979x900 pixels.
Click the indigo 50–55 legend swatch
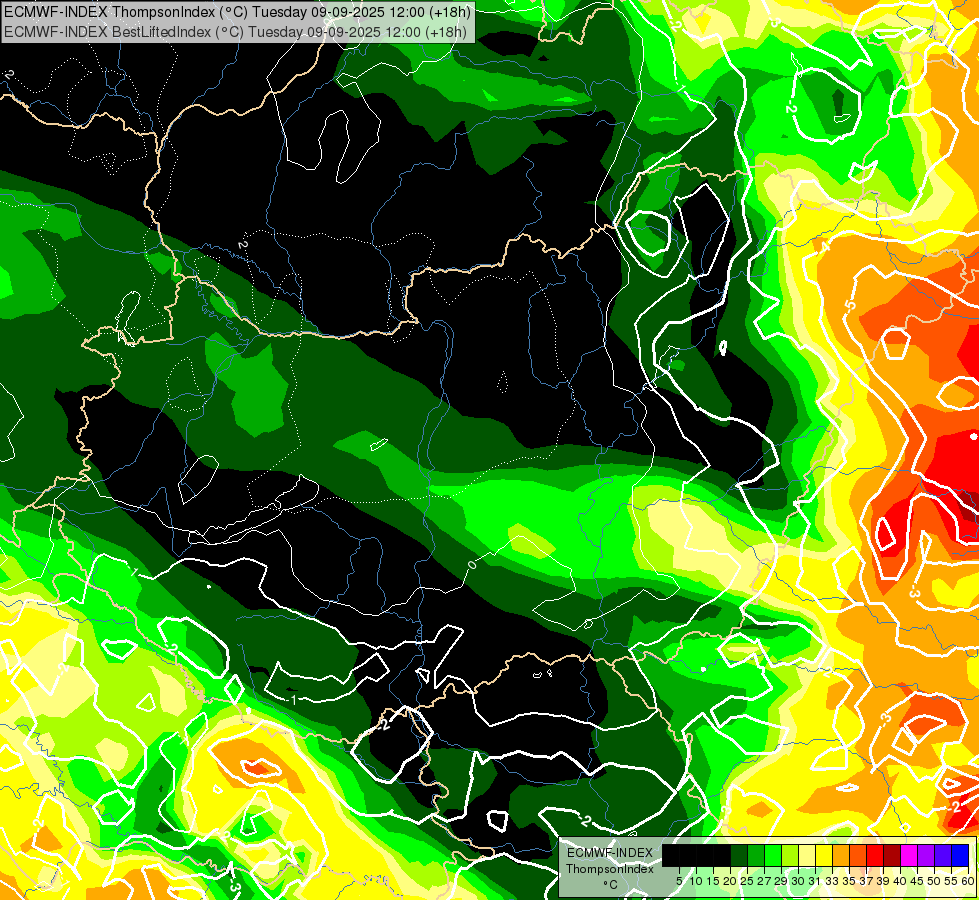pos(943,855)
